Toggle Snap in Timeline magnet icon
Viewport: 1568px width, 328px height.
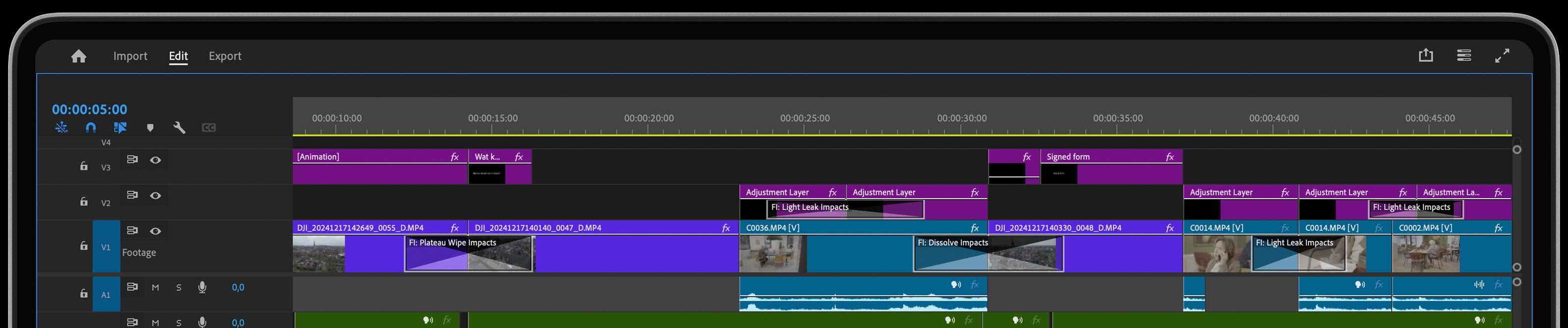point(91,128)
